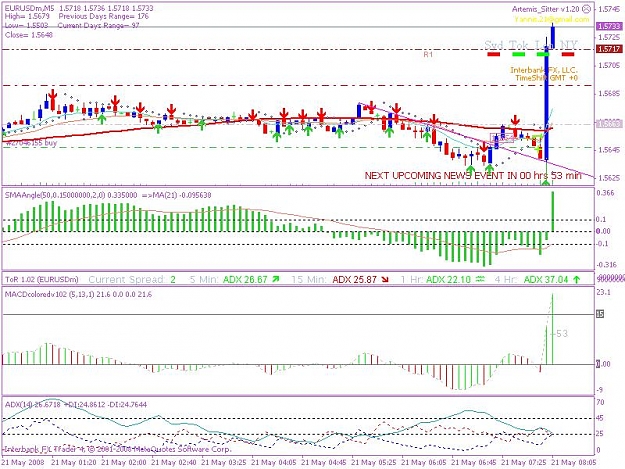Screen dimensions: 625x469
Task: Click the 1.5745 price scale value
Action: click(609, 9)
